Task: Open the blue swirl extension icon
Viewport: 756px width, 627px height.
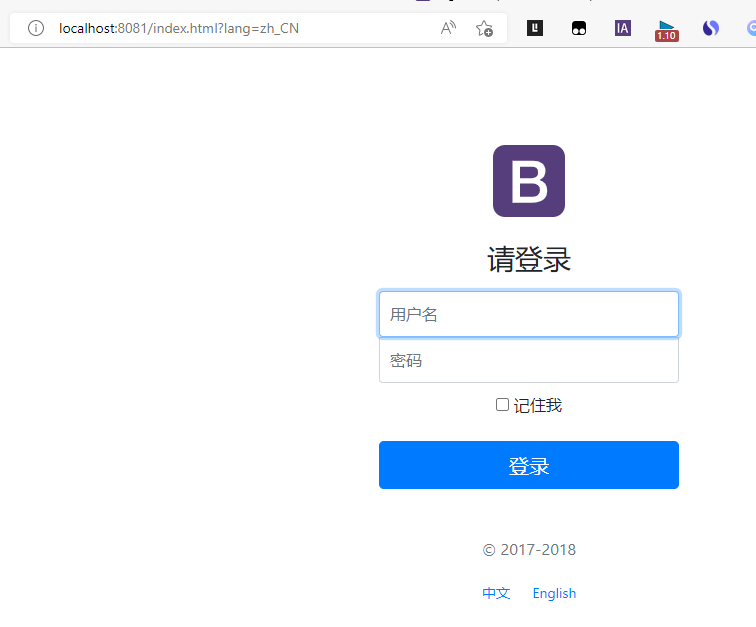Action: tap(711, 28)
